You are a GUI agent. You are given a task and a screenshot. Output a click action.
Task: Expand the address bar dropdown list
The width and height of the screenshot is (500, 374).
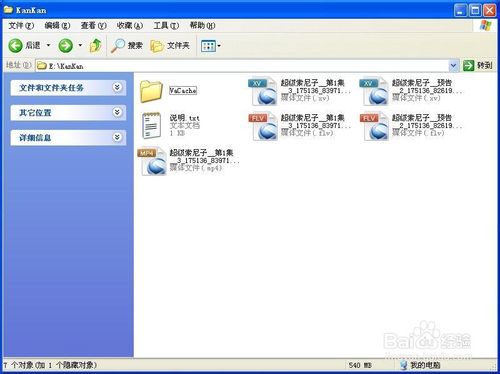[x=453, y=66]
